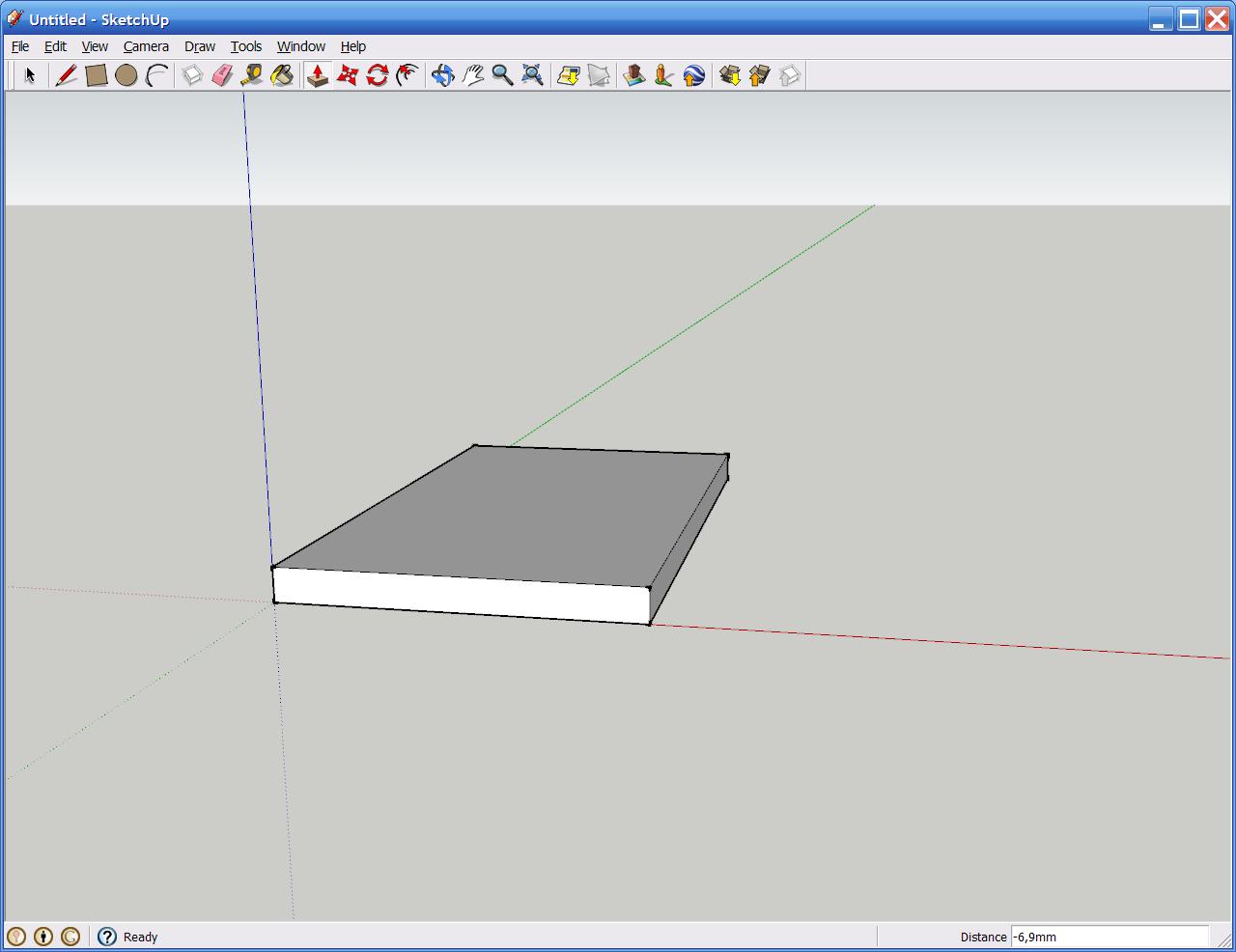Click the help question mark in status bar
Viewport: 1236px width, 952px height.
(107, 937)
